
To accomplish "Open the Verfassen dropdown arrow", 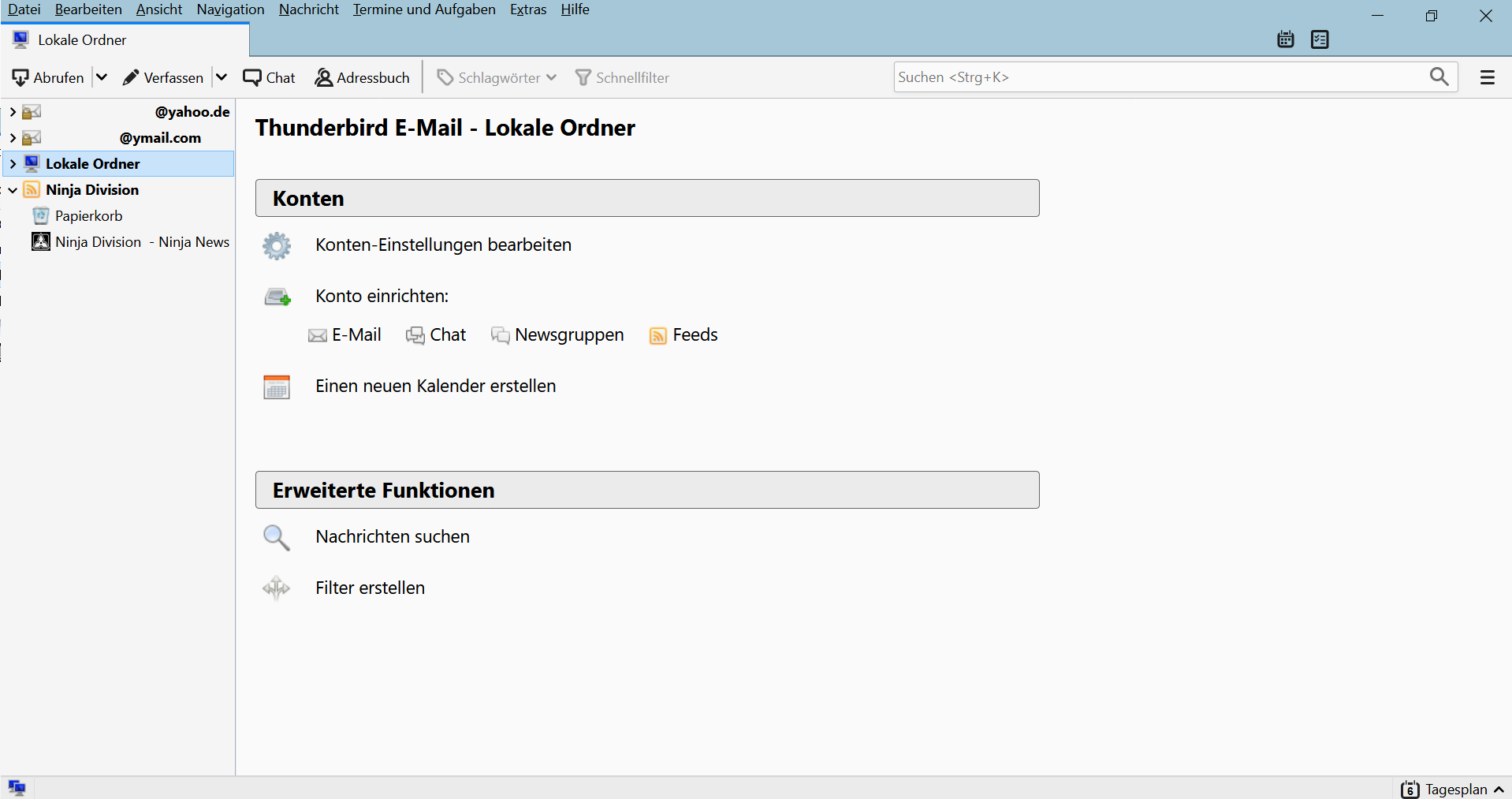I will coord(222,77).
